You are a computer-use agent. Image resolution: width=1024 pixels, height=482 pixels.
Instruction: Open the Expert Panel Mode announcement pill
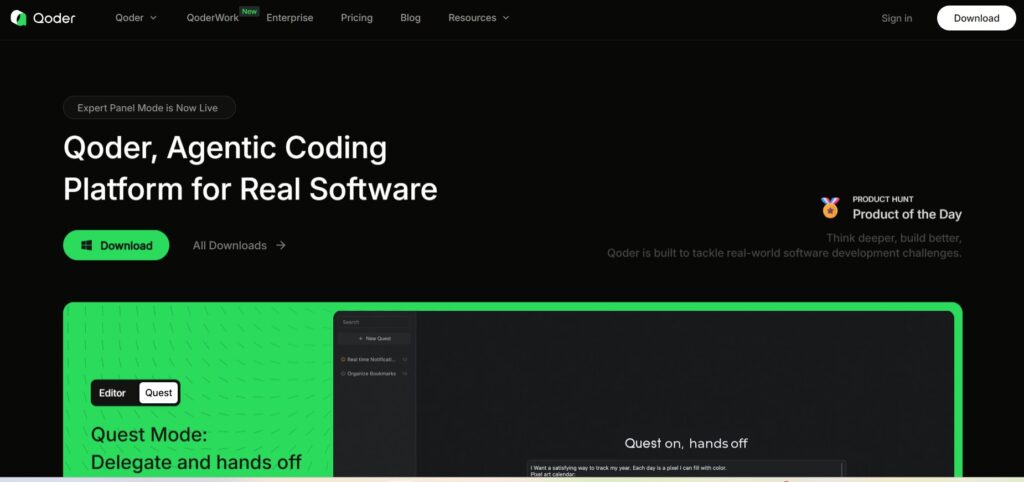pyautogui.click(x=149, y=108)
